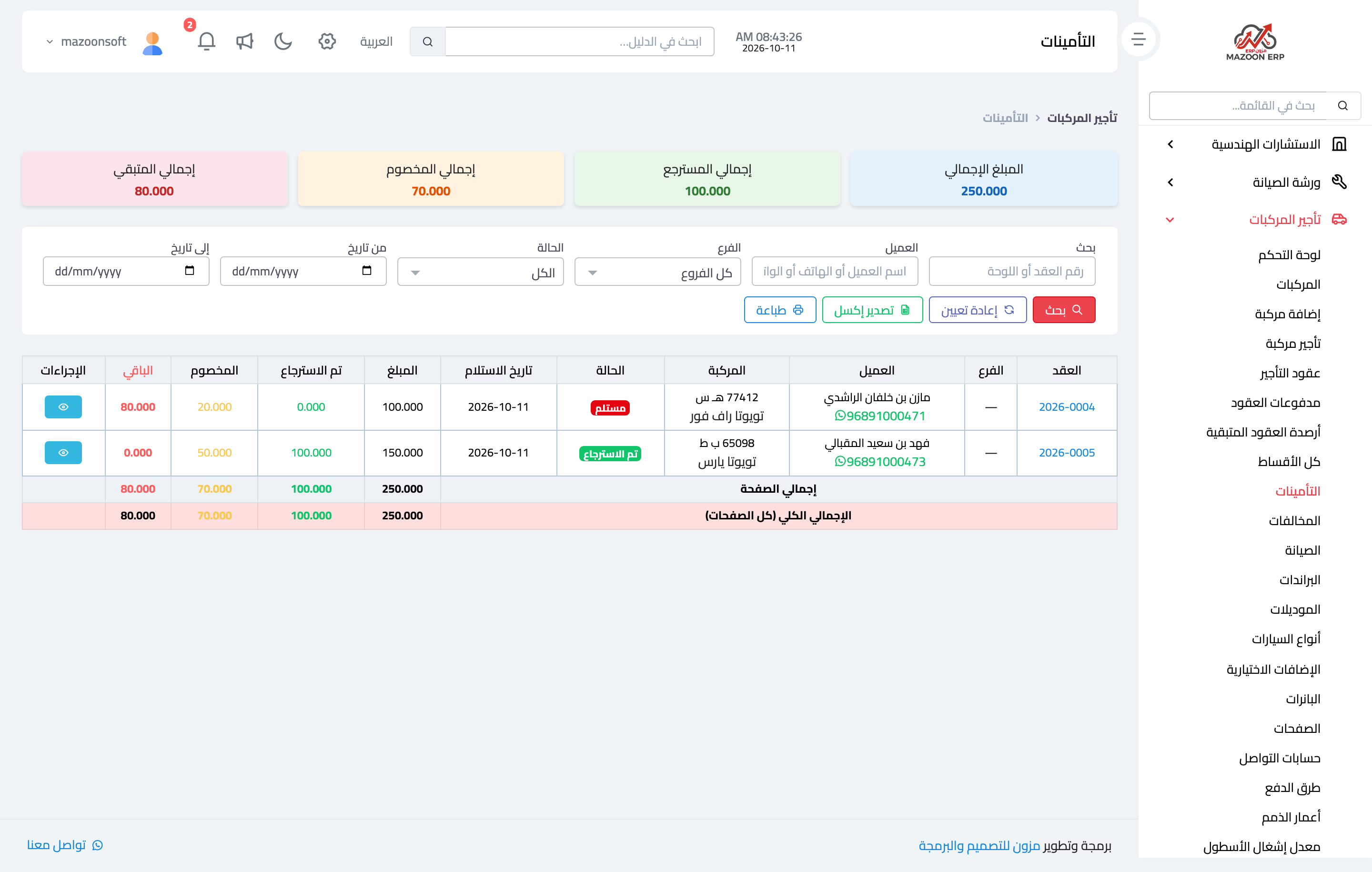Open 'عقود التأجير' in the sidebar
Image resolution: width=1372 pixels, height=872 pixels.
pyautogui.click(x=1290, y=373)
